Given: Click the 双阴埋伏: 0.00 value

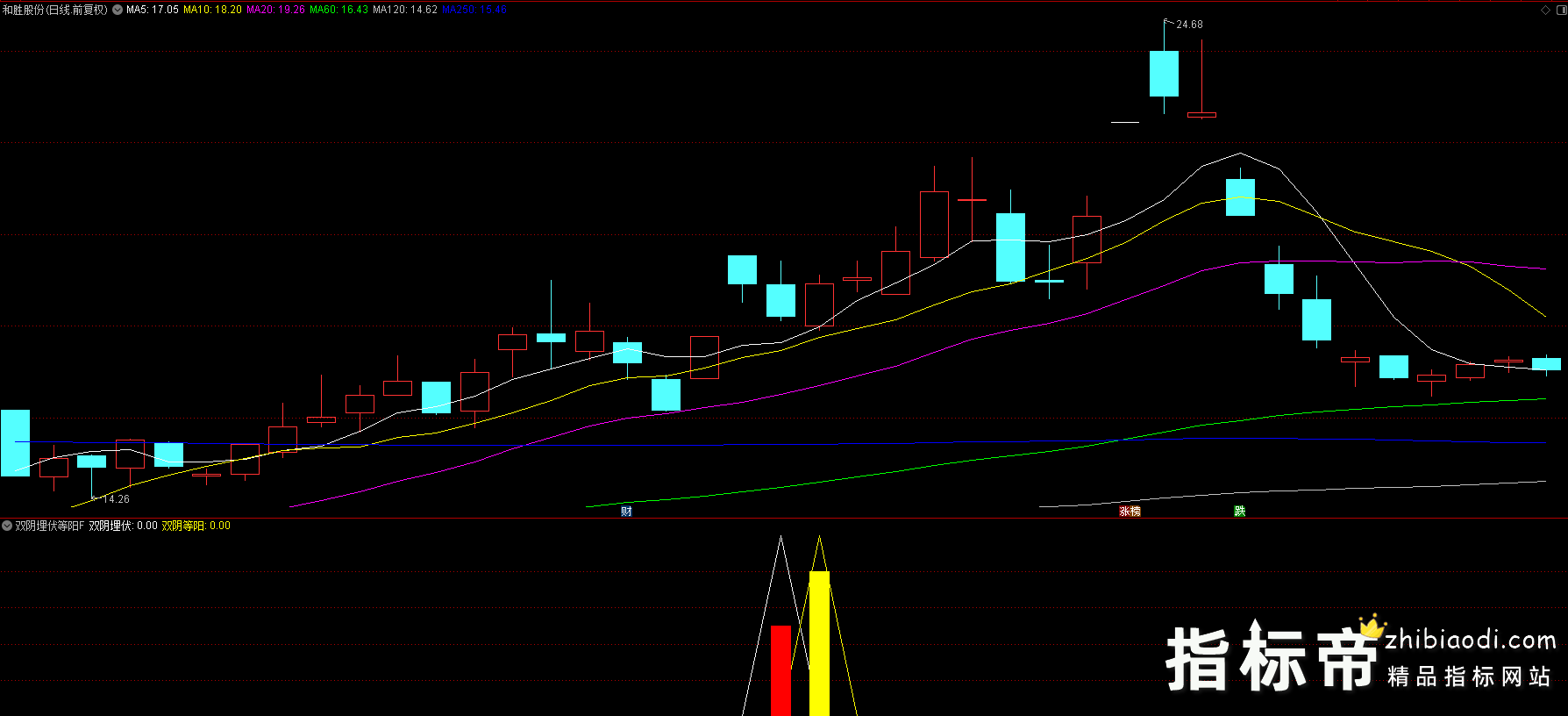Looking at the screenshot, I should tap(123, 526).
